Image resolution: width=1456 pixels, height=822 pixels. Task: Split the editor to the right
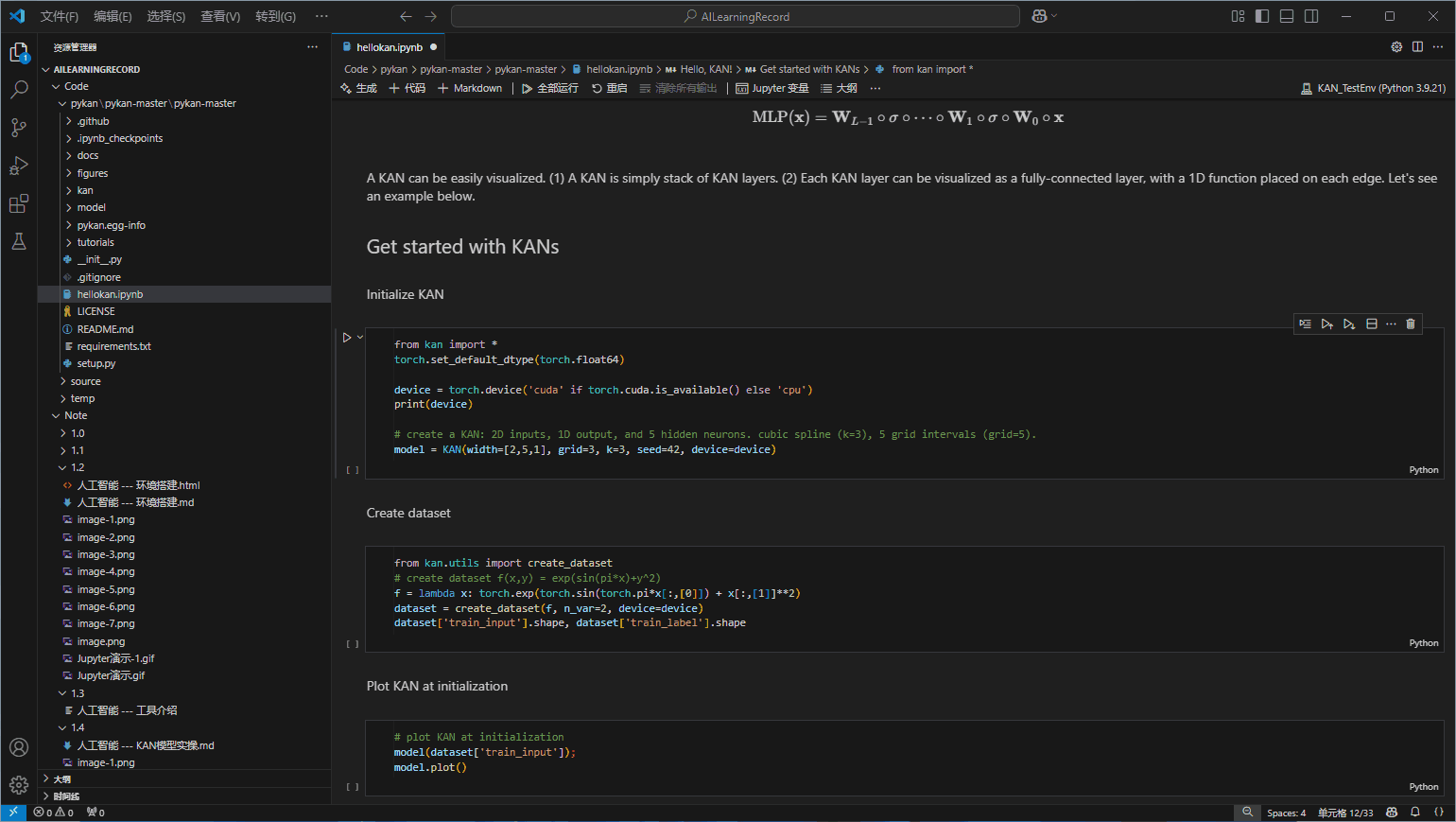(1417, 46)
